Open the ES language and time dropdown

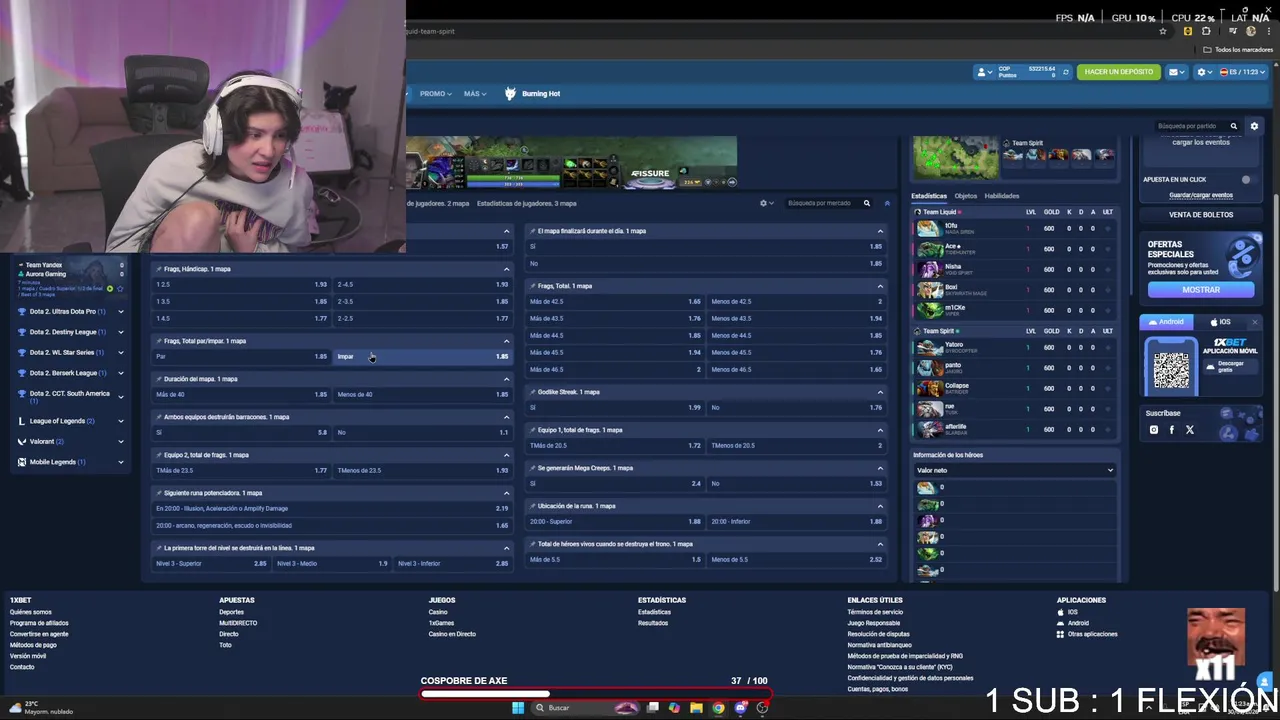coord(1243,72)
